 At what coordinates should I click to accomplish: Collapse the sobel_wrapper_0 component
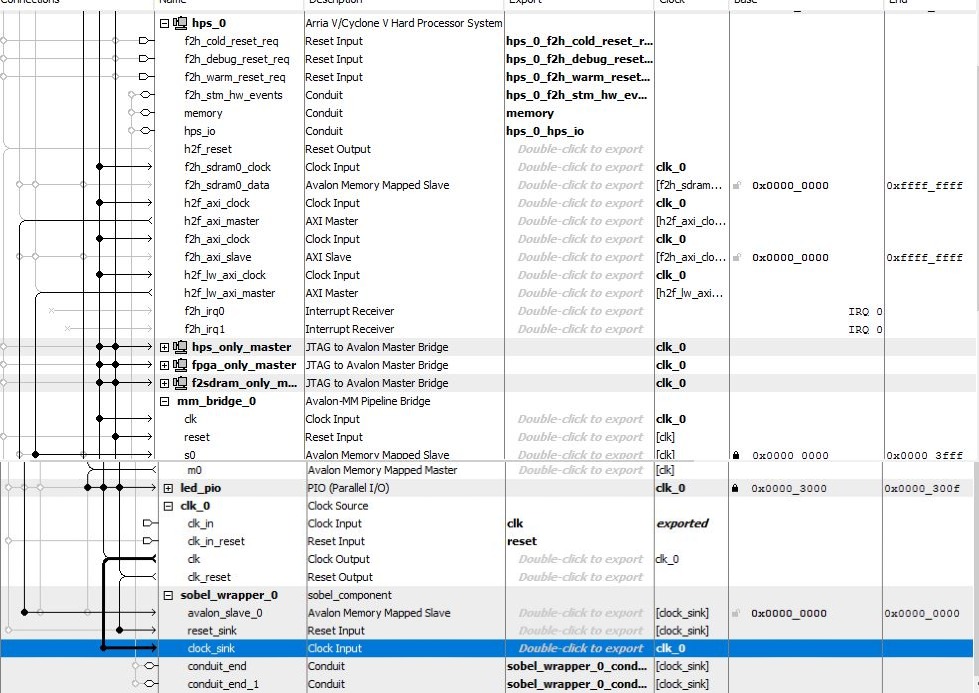pos(169,595)
